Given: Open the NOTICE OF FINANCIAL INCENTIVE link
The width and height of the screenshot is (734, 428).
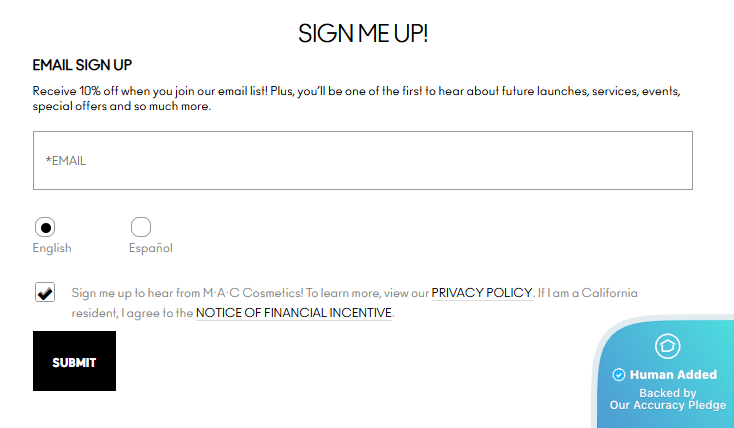Looking at the screenshot, I should click(294, 313).
